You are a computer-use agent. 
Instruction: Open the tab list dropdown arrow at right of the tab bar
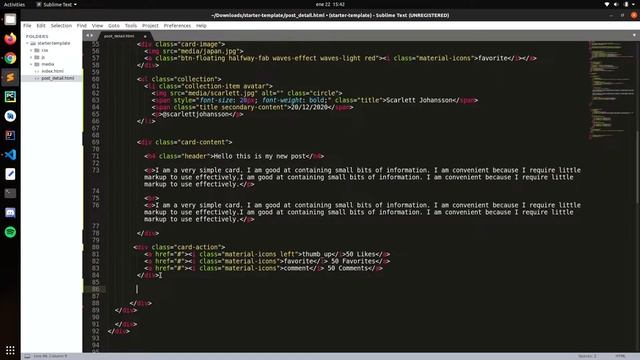[634, 36]
